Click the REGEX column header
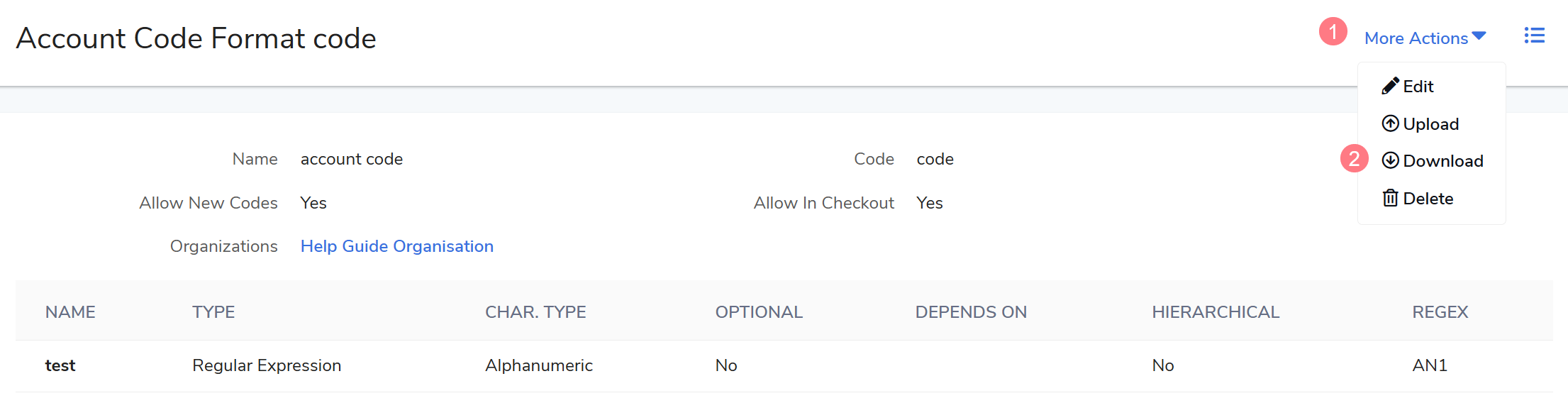 click(1440, 312)
